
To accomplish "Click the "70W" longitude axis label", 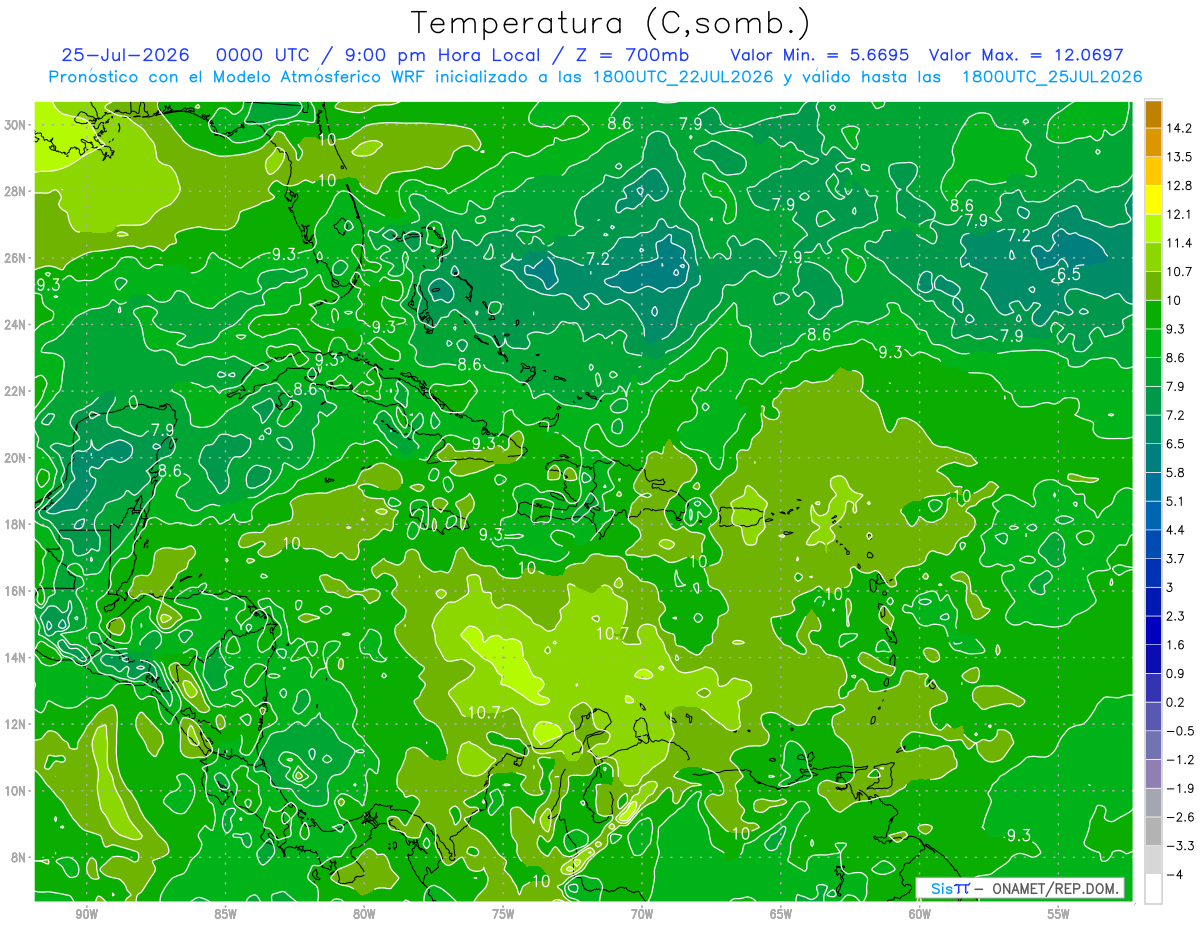I will (642, 915).
